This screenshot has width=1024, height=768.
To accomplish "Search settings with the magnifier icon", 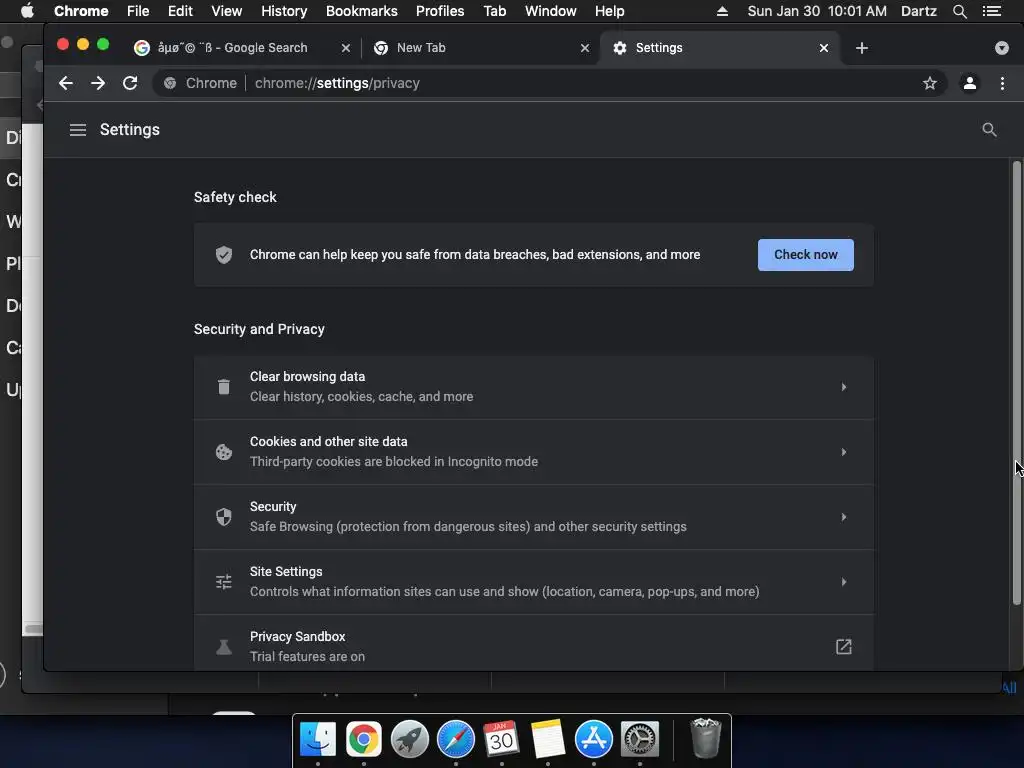I will tap(989, 130).
